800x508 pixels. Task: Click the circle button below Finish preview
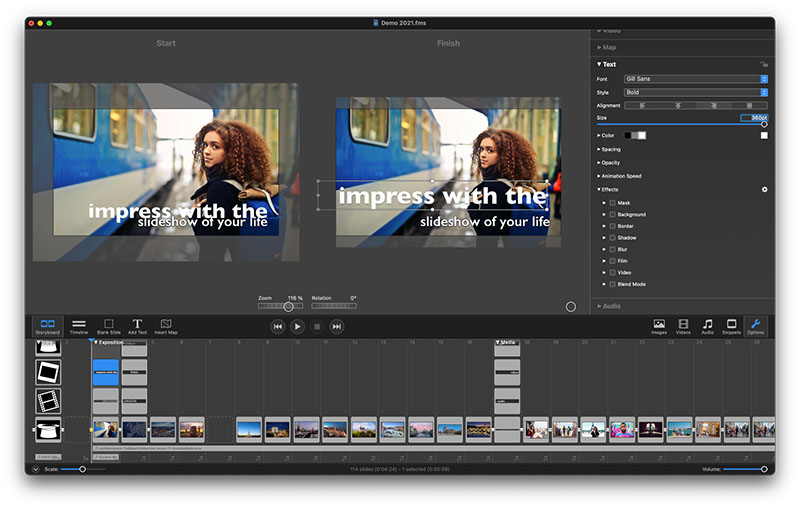click(x=571, y=307)
